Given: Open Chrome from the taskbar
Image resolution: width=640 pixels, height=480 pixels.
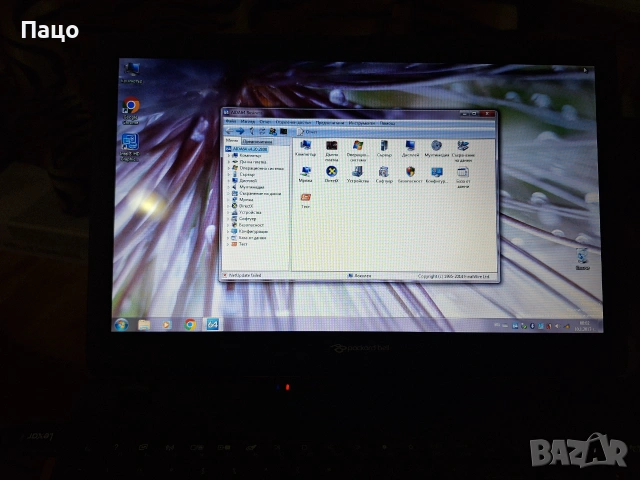Looking at the screenshot, I should coord(190,324).
